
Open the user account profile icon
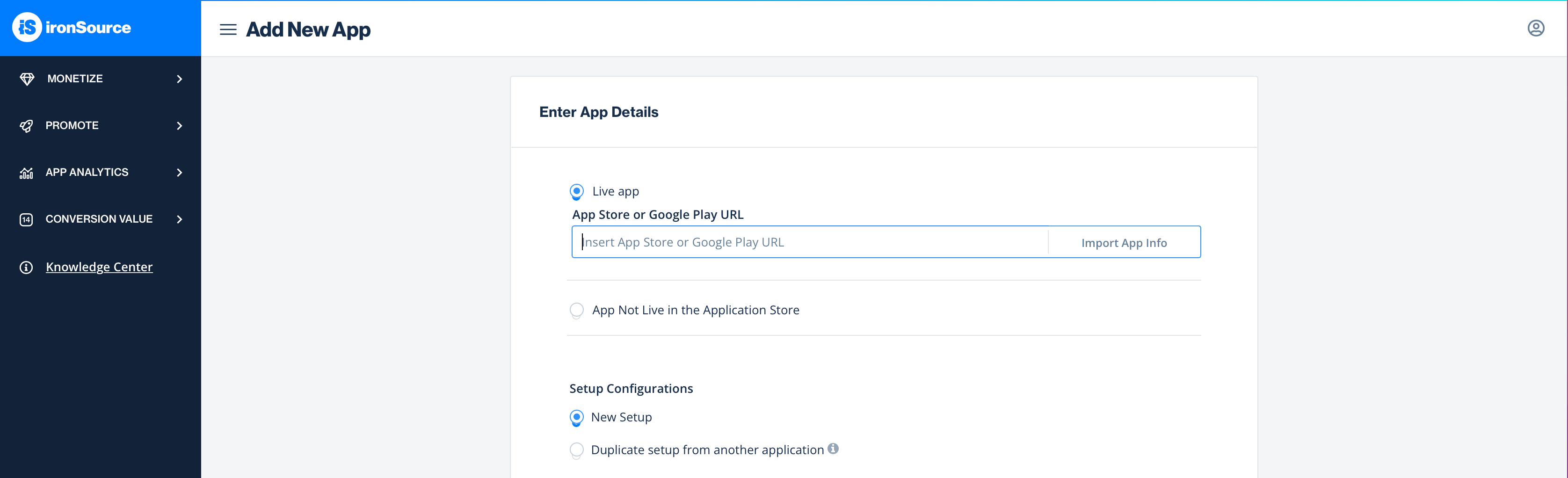(x=1536, y=28)
